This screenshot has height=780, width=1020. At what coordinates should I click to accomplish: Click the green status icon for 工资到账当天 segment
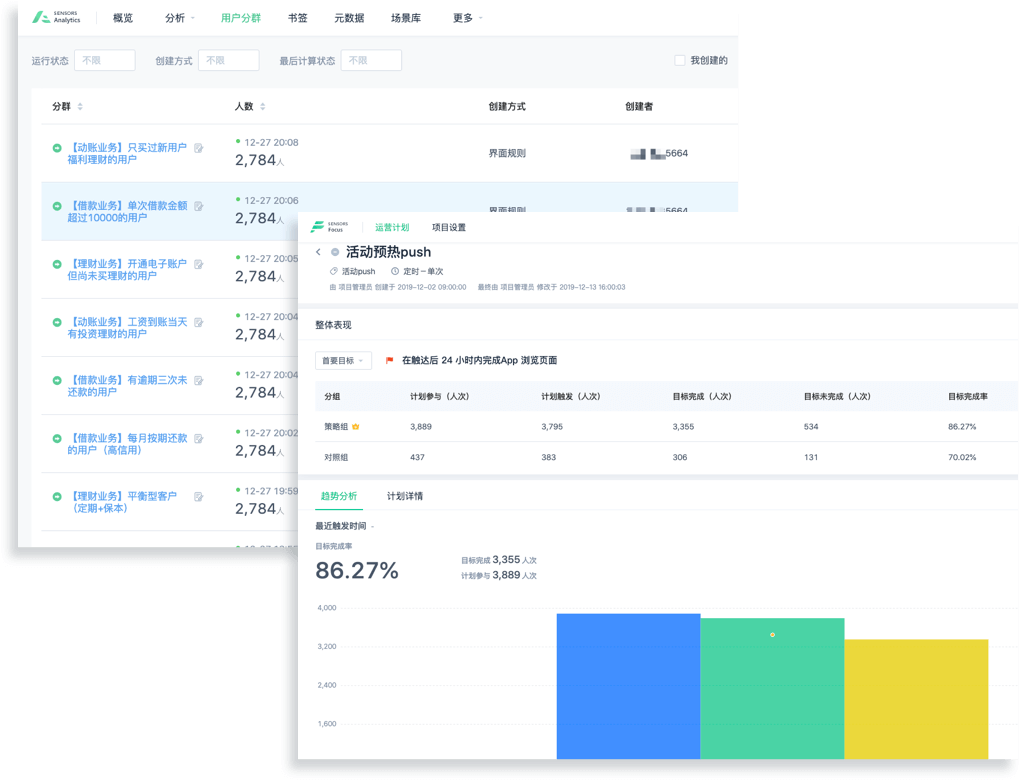coord(57,322)
